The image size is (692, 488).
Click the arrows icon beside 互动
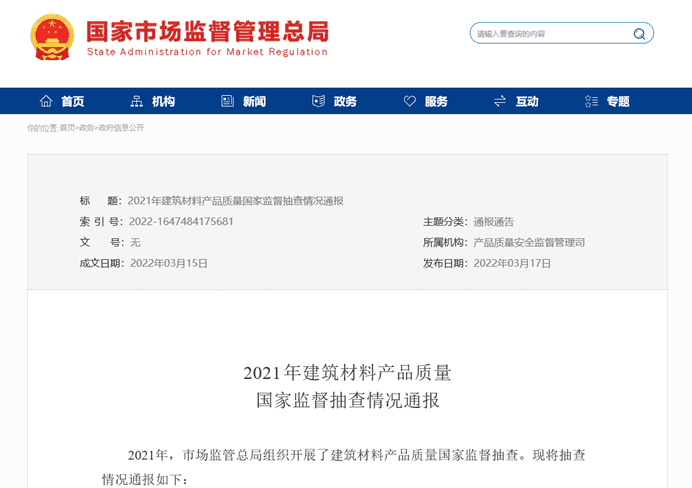click(x=500, y=101)
